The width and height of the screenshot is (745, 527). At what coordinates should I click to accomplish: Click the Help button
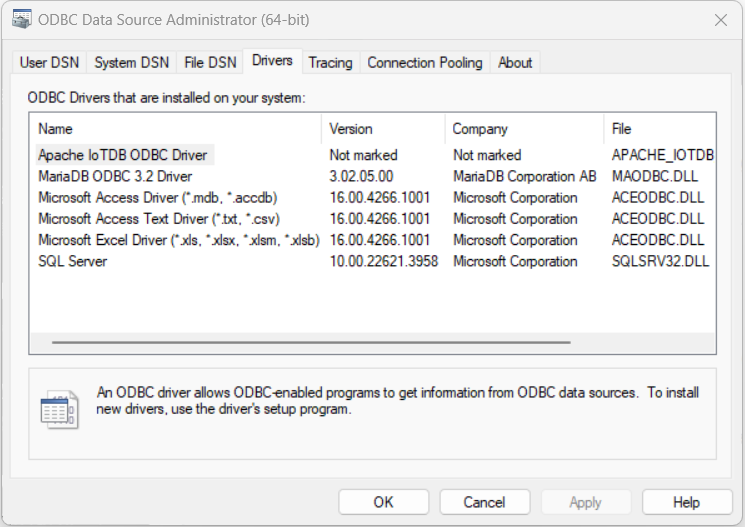tap(686, 502)
